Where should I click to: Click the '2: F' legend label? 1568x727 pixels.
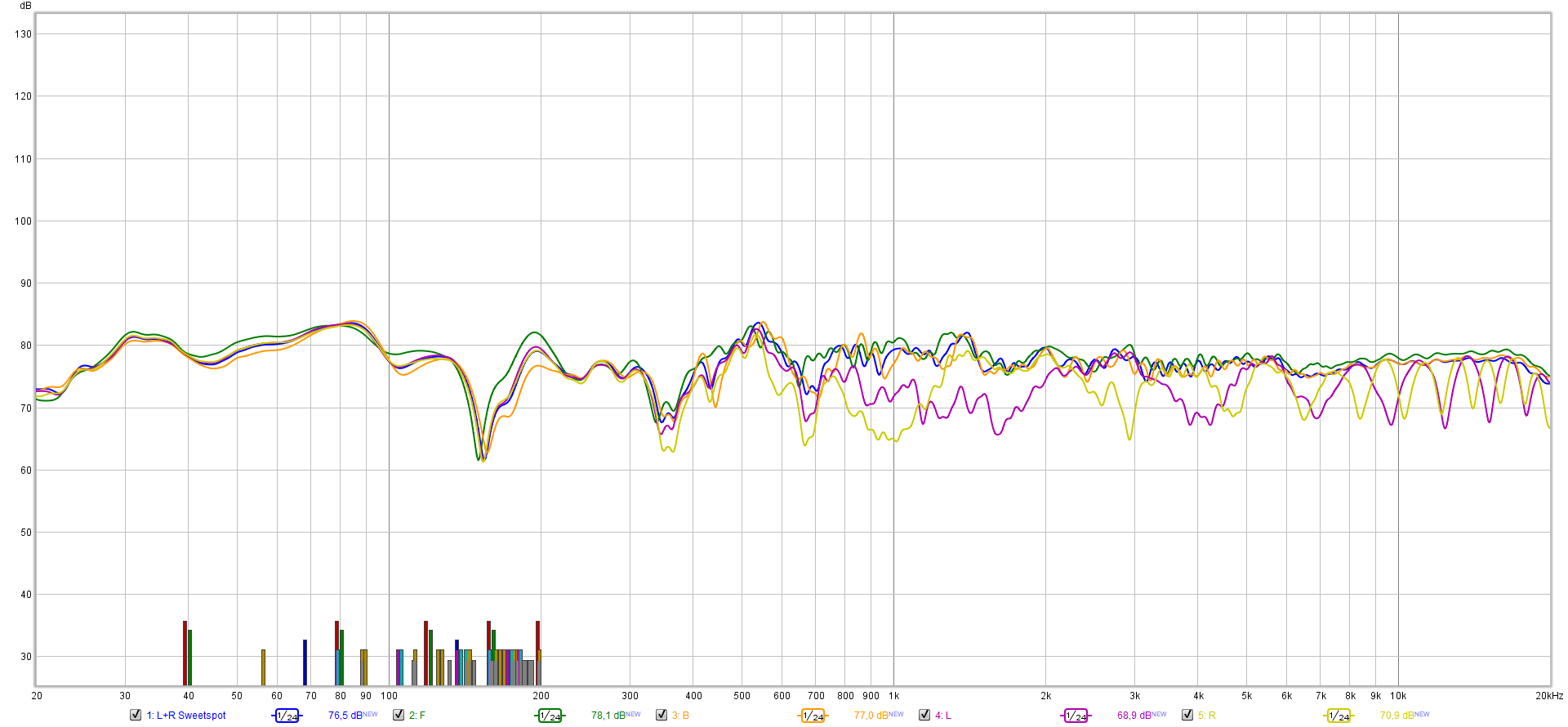417,716
